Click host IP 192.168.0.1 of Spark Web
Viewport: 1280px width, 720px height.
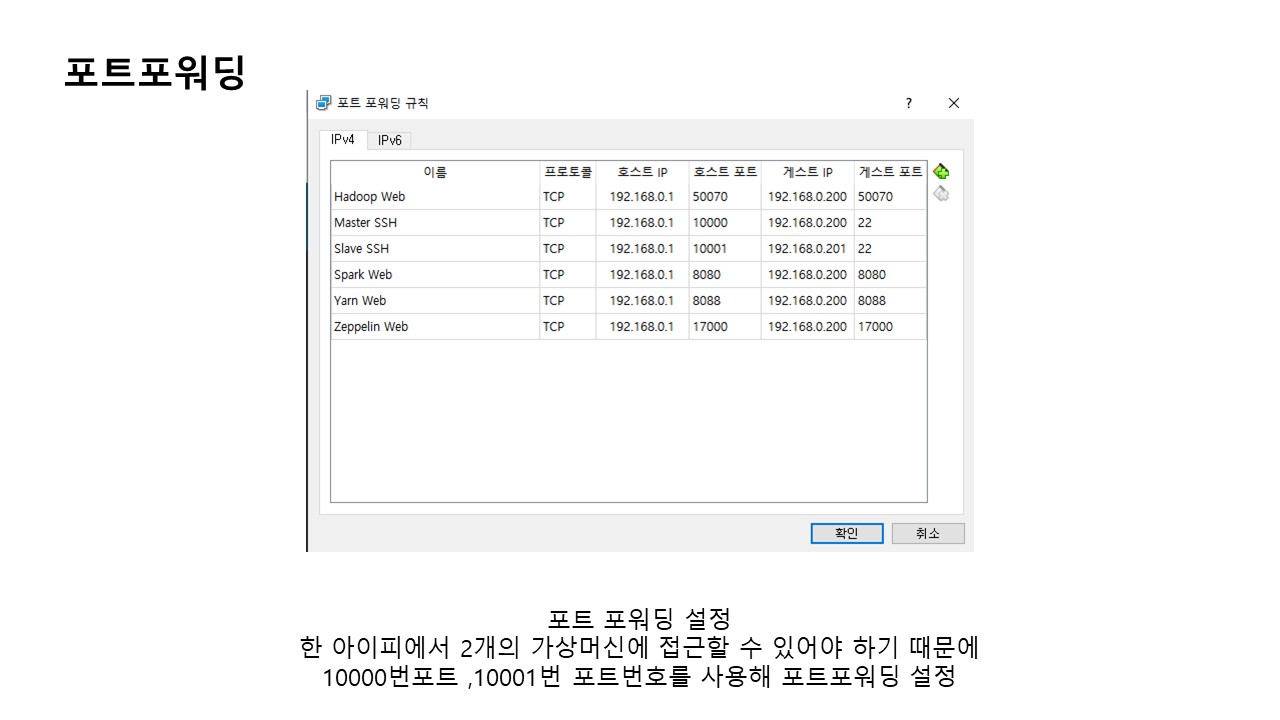tap(642, 275)
